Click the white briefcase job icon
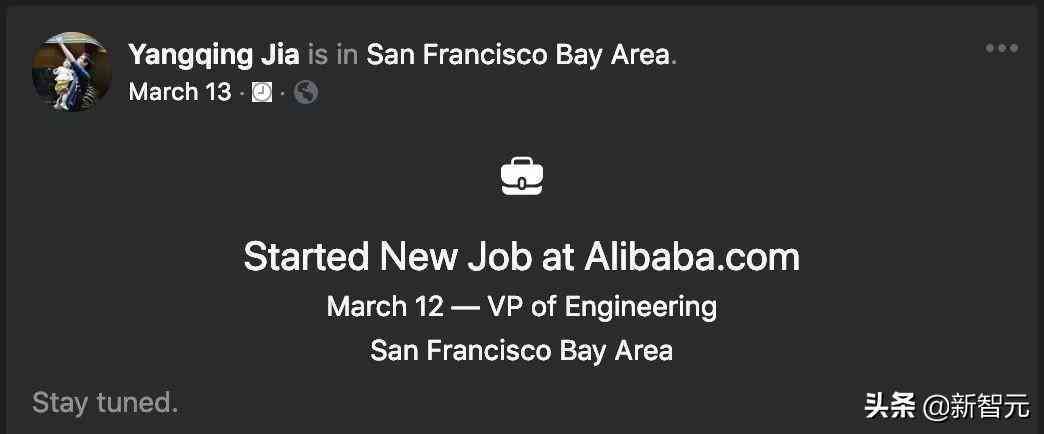 (522, 176)
